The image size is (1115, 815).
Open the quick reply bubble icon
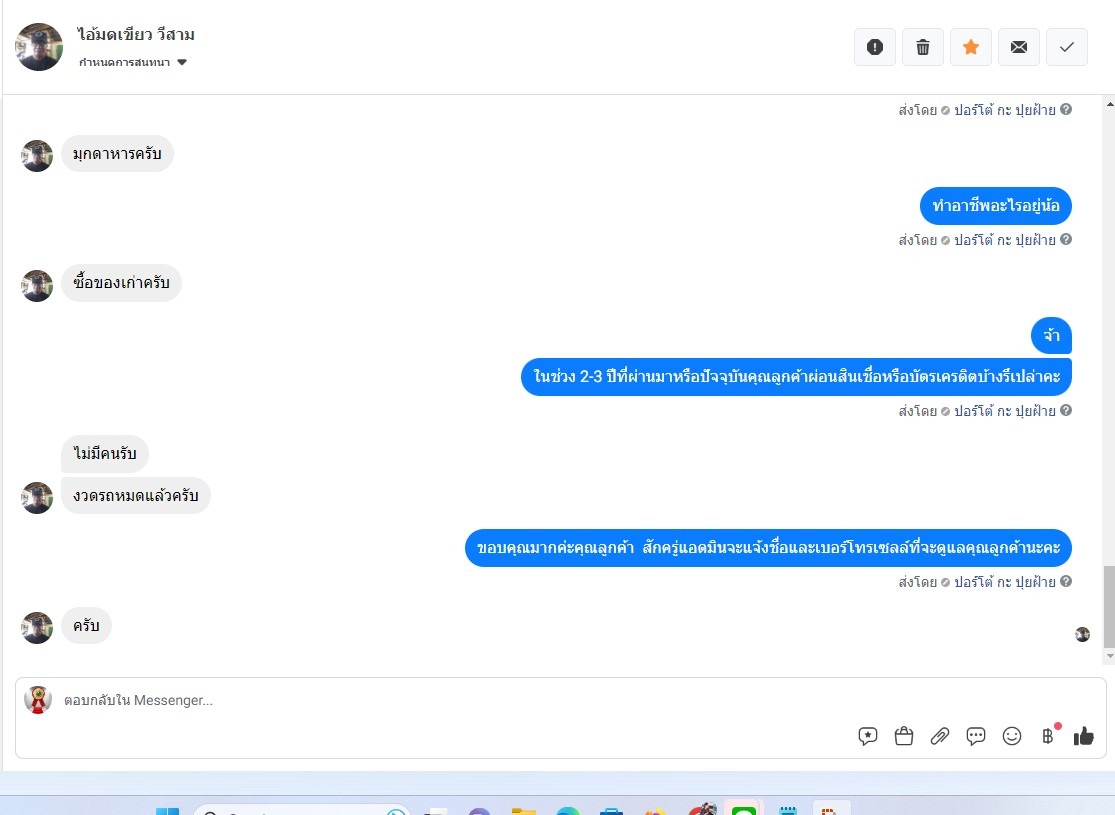pos(976,736)
